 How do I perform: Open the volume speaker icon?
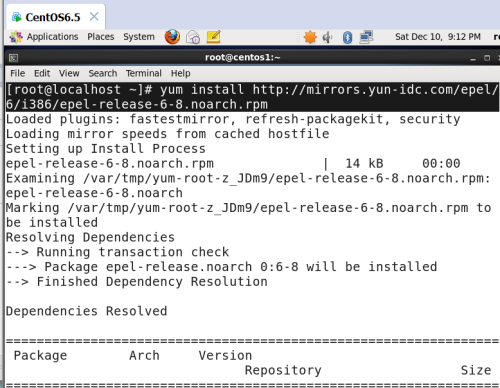(x=327, y=37)
